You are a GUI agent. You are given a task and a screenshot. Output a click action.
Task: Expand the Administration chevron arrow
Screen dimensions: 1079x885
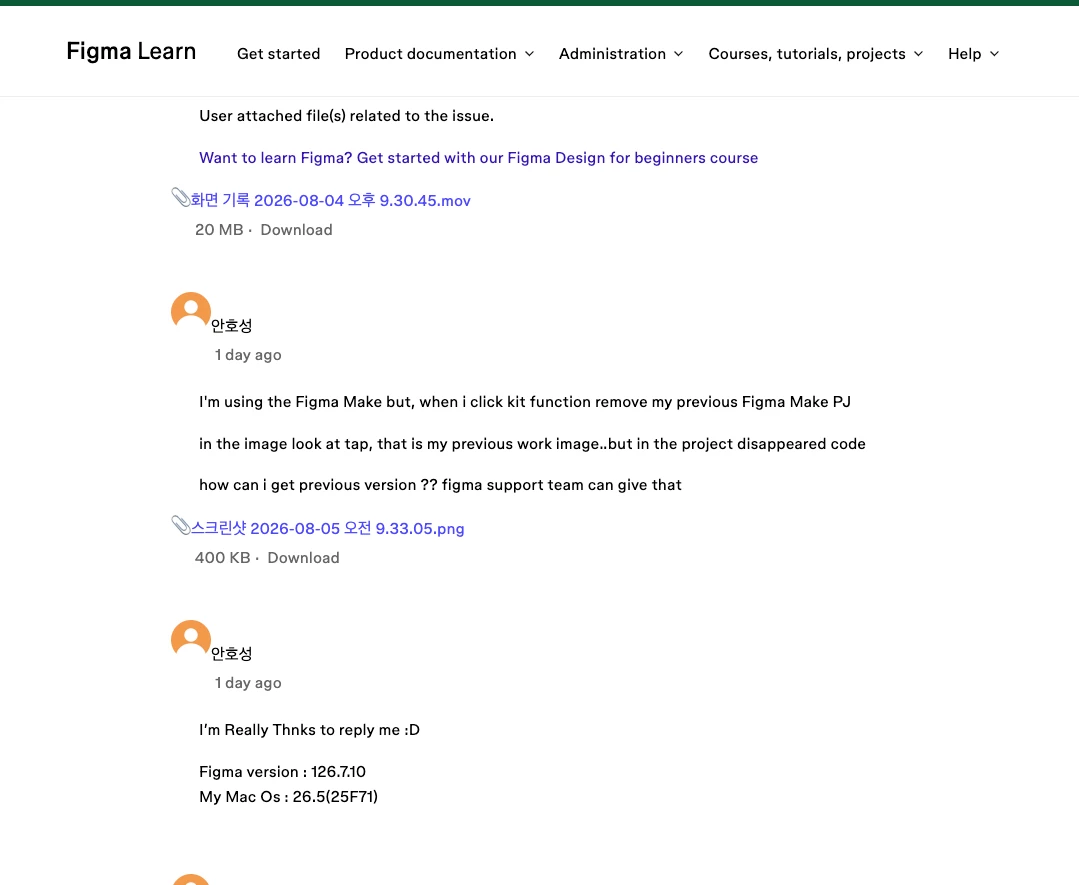click(679, 54)
